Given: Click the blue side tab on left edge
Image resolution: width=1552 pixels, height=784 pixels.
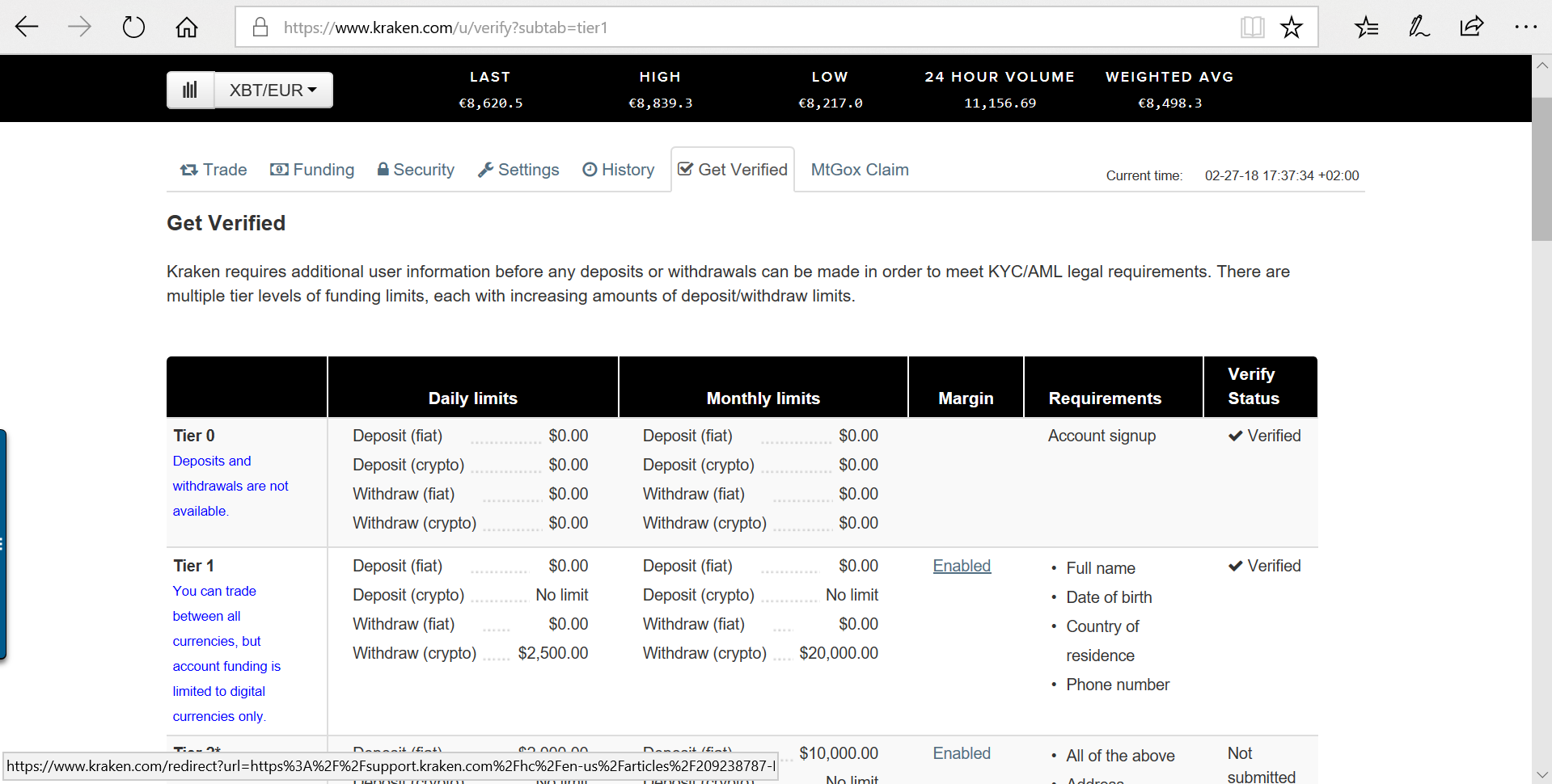Looking at the screenshot, I should 3,544.
